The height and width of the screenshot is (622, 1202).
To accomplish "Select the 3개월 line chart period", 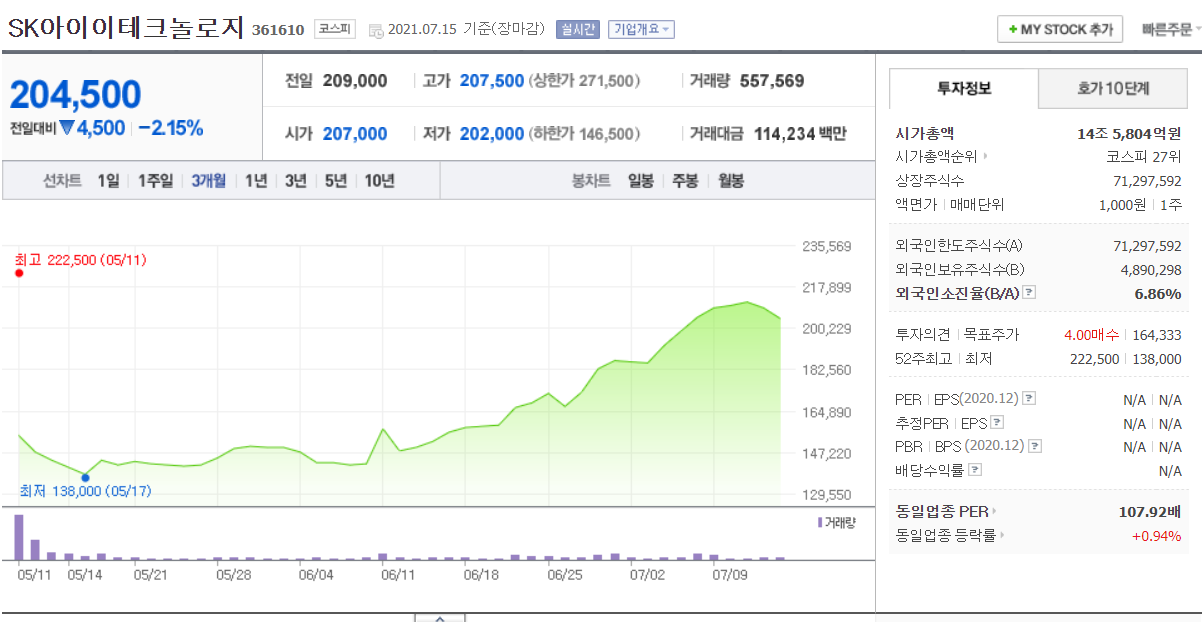I will [209, 181].
